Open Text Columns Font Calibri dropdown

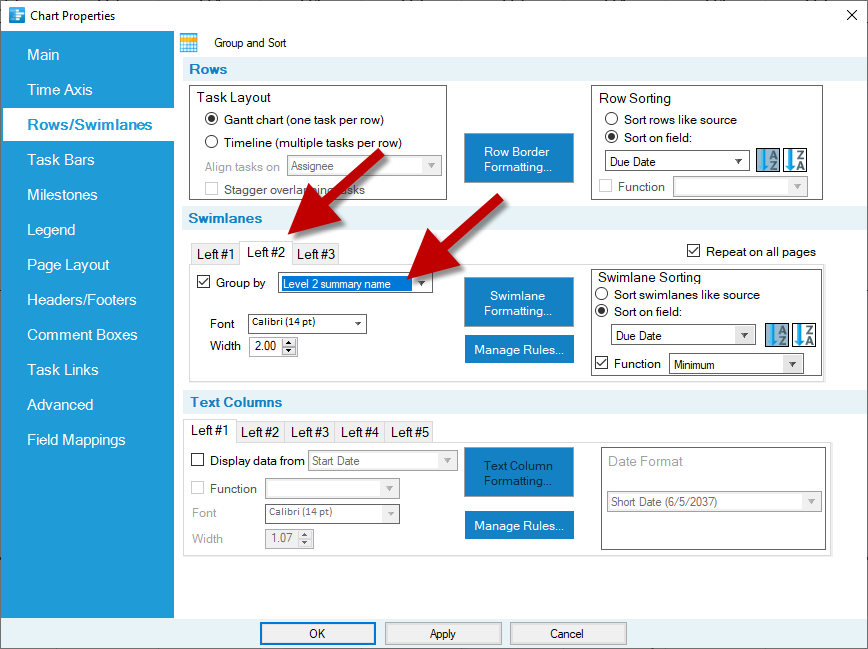pos(332,513)
